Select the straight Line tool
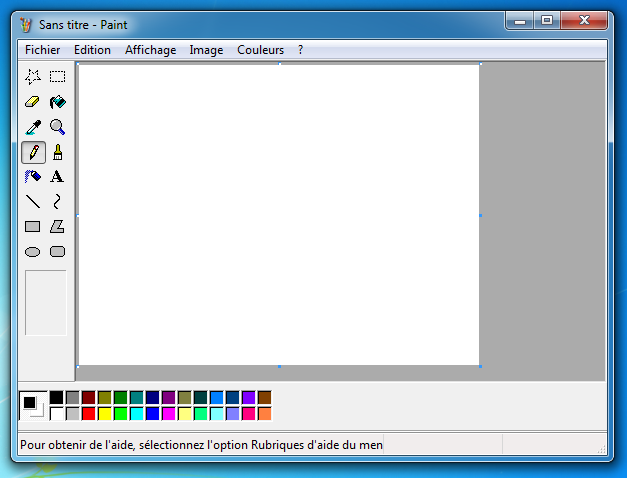This screenshot has width=627, height=478. pos(33,202)
